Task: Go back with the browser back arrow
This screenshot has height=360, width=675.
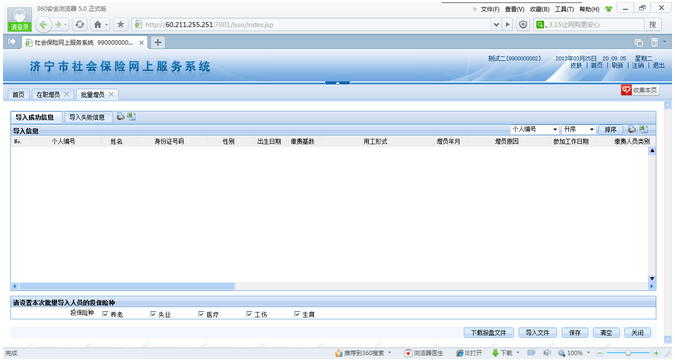Action: pos(43,25)
